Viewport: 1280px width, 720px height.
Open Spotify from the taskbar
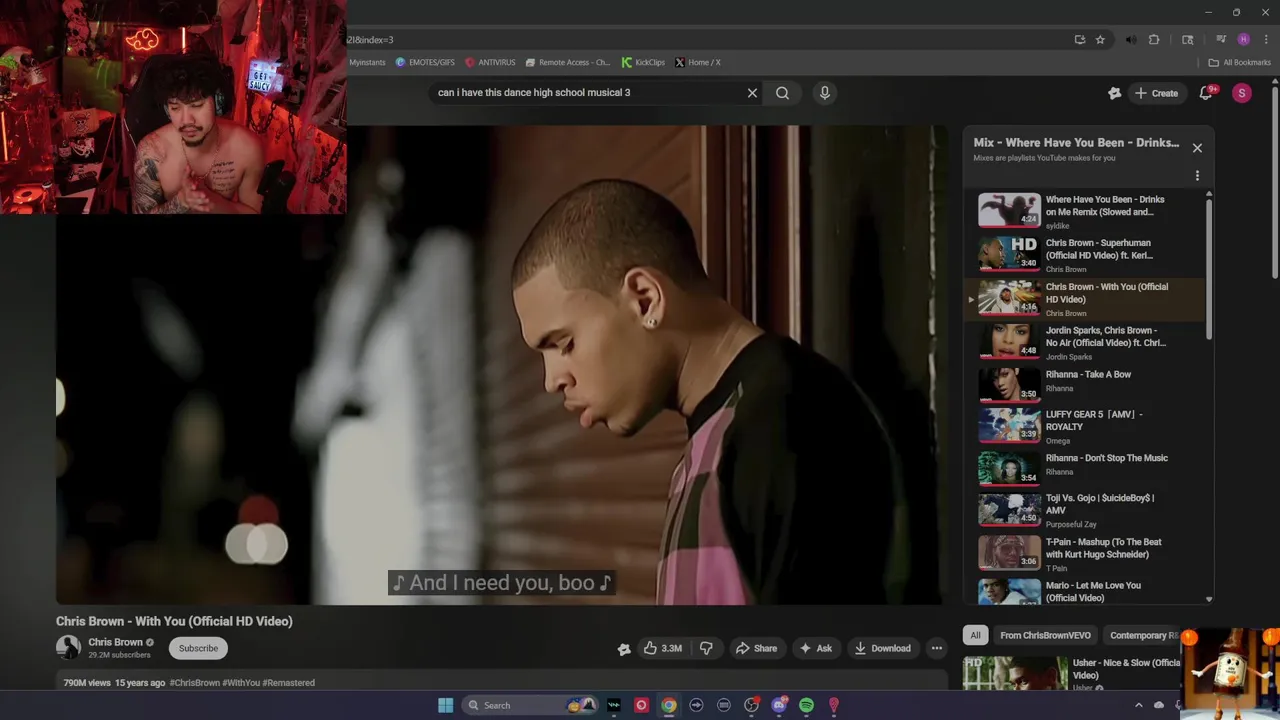click(x=806, y=705)
